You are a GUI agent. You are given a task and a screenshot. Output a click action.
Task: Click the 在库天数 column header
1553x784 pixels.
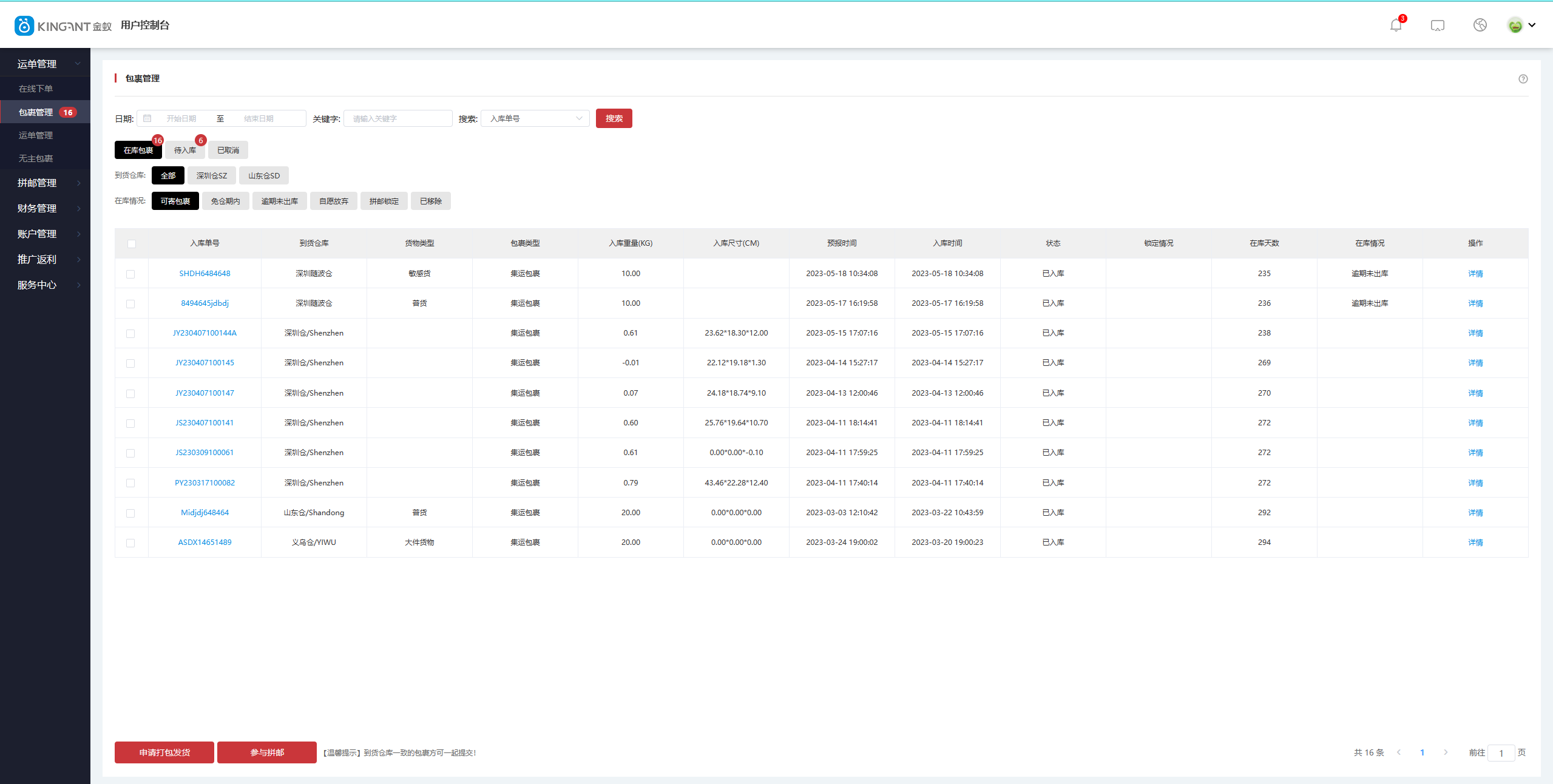click(x=1264, y=243)
